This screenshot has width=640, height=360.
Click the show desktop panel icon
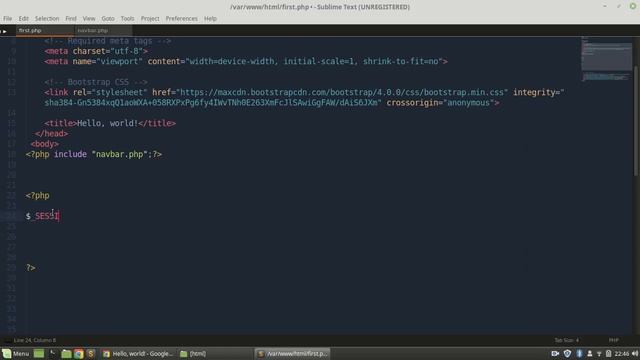pyautogui.click(x=39, y=353)
